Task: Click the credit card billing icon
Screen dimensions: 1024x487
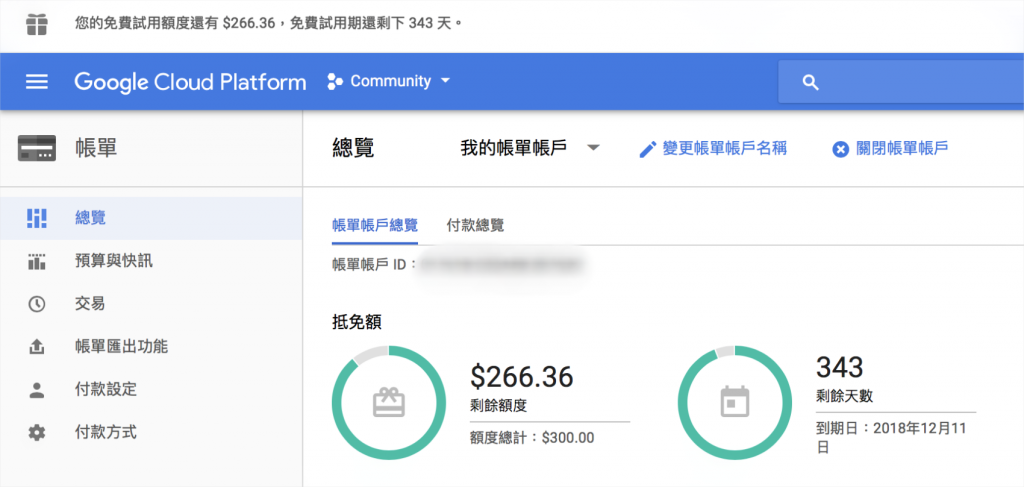Action: pyautogui.click(x=37, y=149)
